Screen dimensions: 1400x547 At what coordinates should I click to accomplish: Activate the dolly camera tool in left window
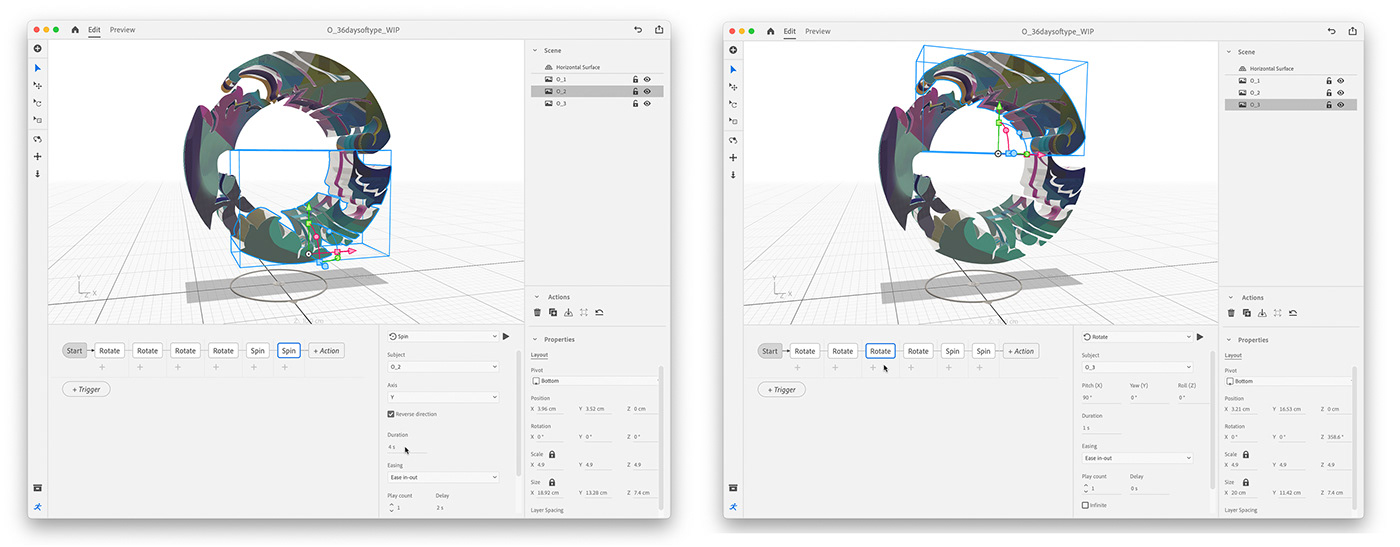pyautogui.click(x=38, y=173)
